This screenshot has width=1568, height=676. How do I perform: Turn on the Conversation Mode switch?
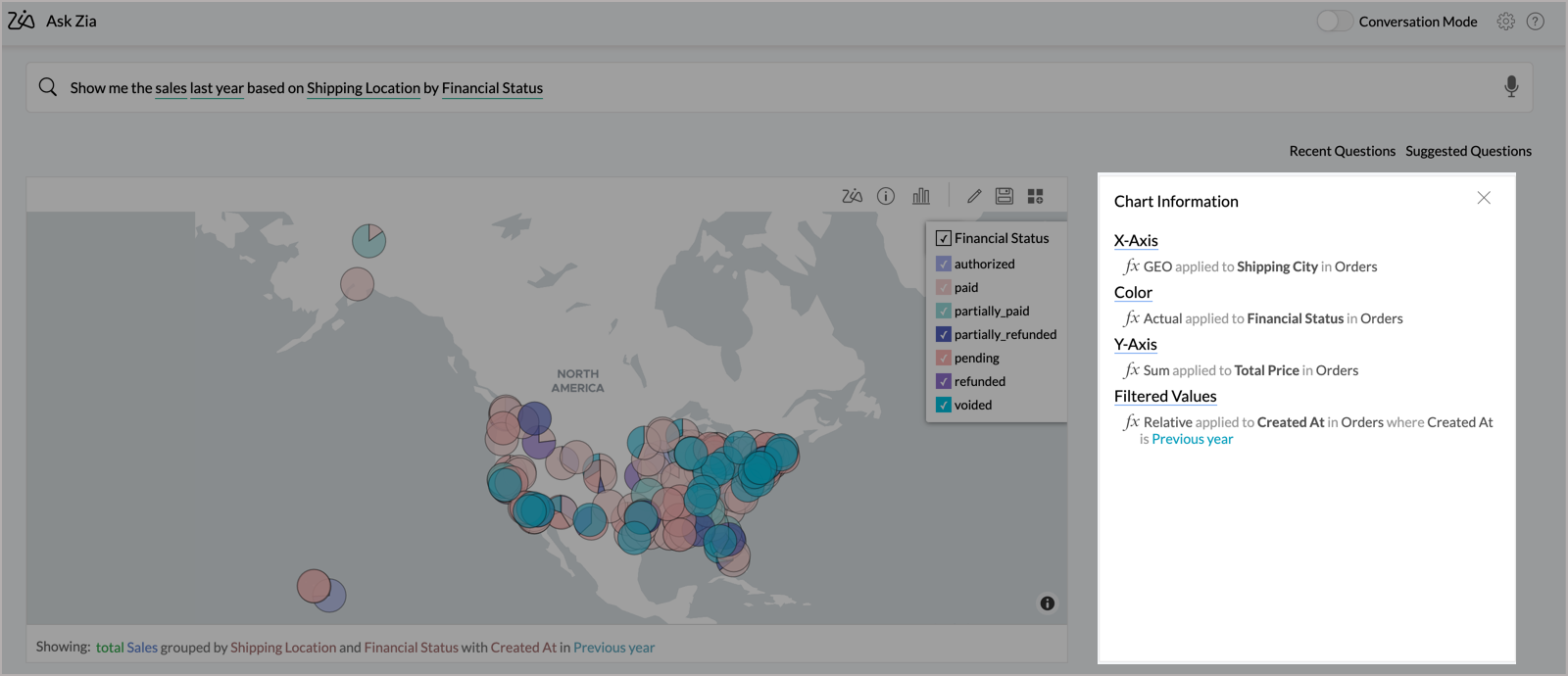click(x=1334, y=22)
